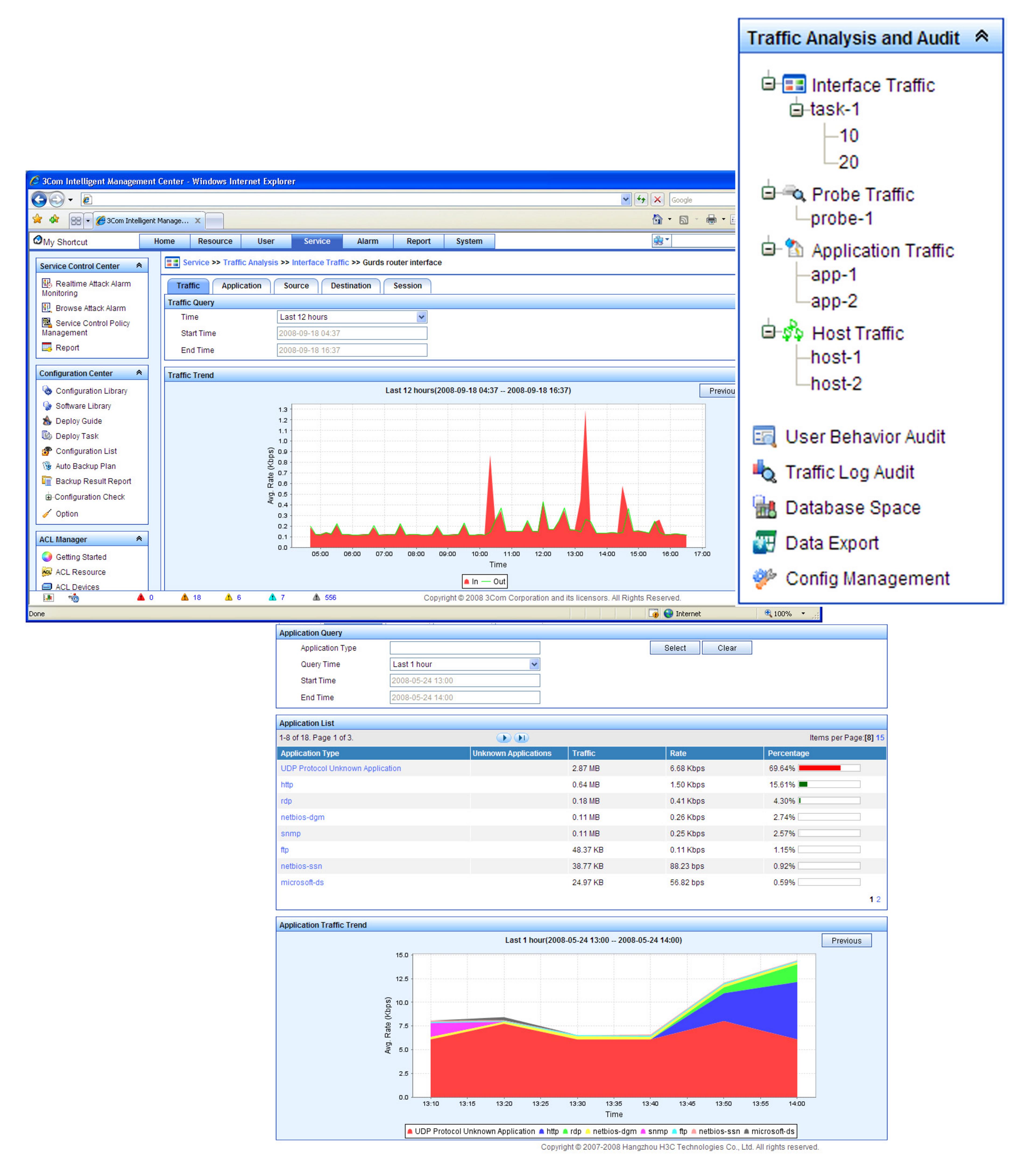Select the Deploy Guide wizard icon
The image size is (1033, 1176).
(47, 421)
